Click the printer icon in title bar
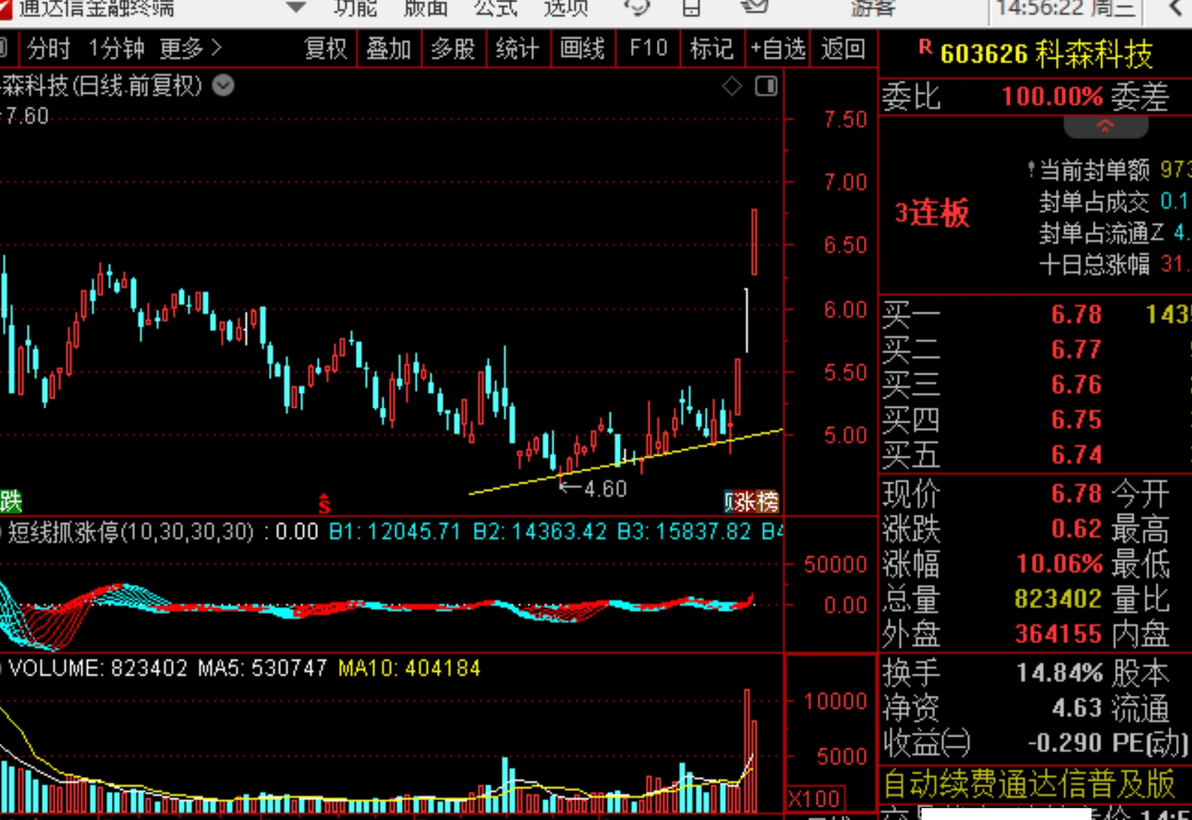The image size is (1192, 820). point(691,8)
